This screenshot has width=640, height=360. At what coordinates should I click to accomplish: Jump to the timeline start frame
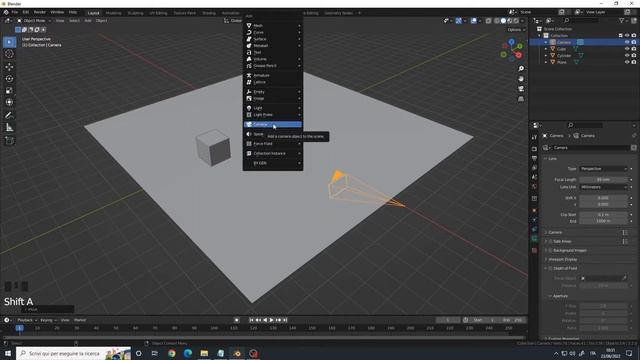pyautogui.click(x=251, y=320)
